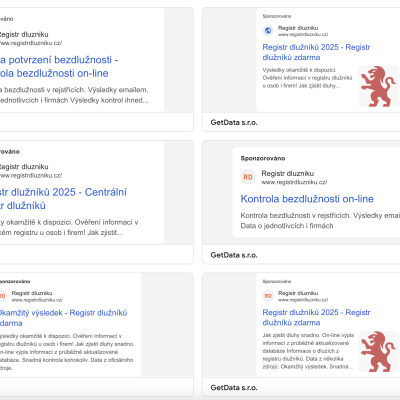The image size is (400, 400).
Task: Click the RD logo in the Kontrola bezdlužnosti ad
Action: click(248, 177)
